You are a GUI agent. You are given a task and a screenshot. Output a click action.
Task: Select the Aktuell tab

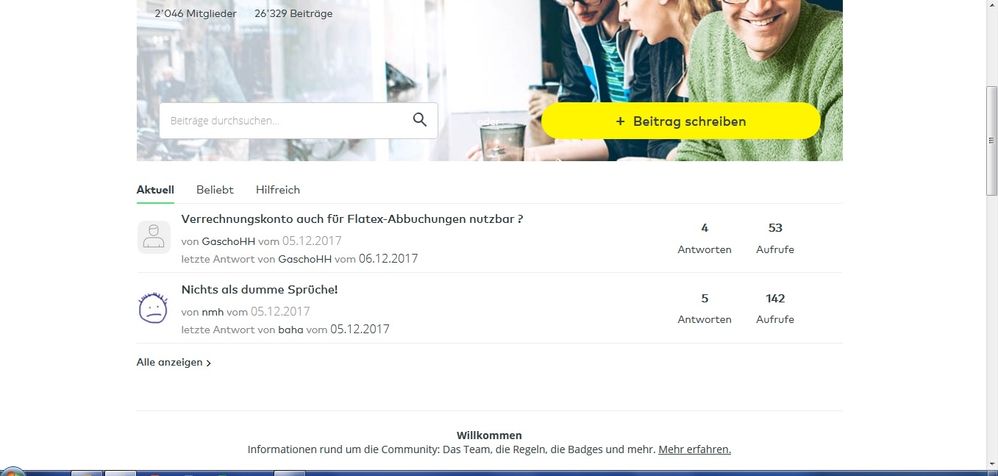pyautogui.click(x=155, y=190)
